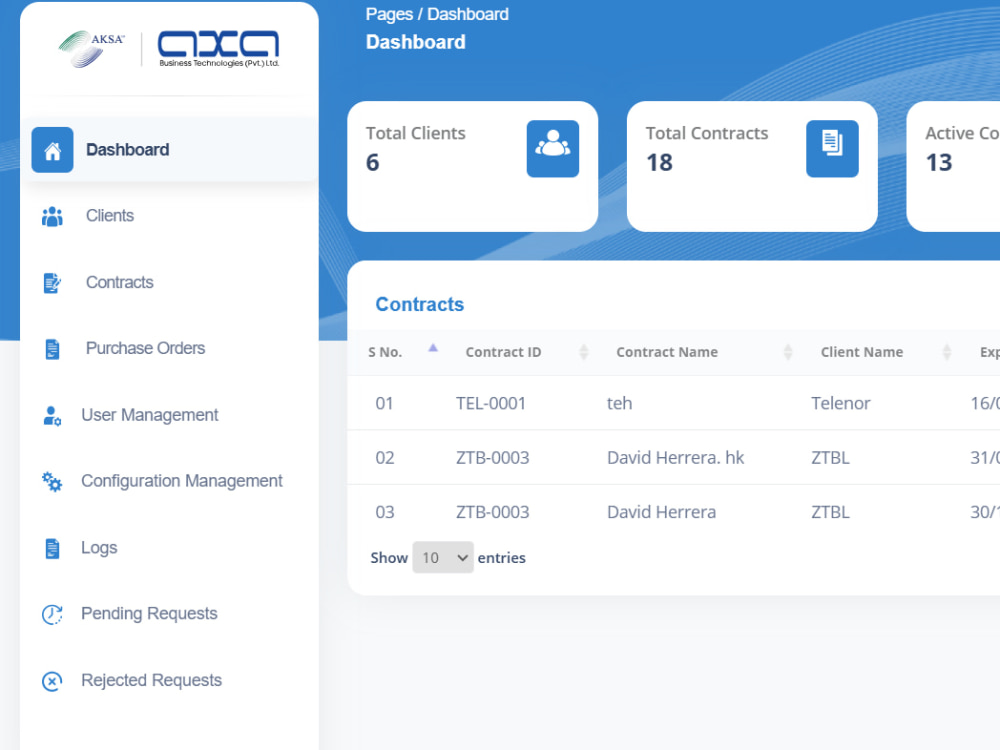This screenshot has height=750, width=1000.
Task: Click ZTB-0003 in row 02
Action: [492, 457]
